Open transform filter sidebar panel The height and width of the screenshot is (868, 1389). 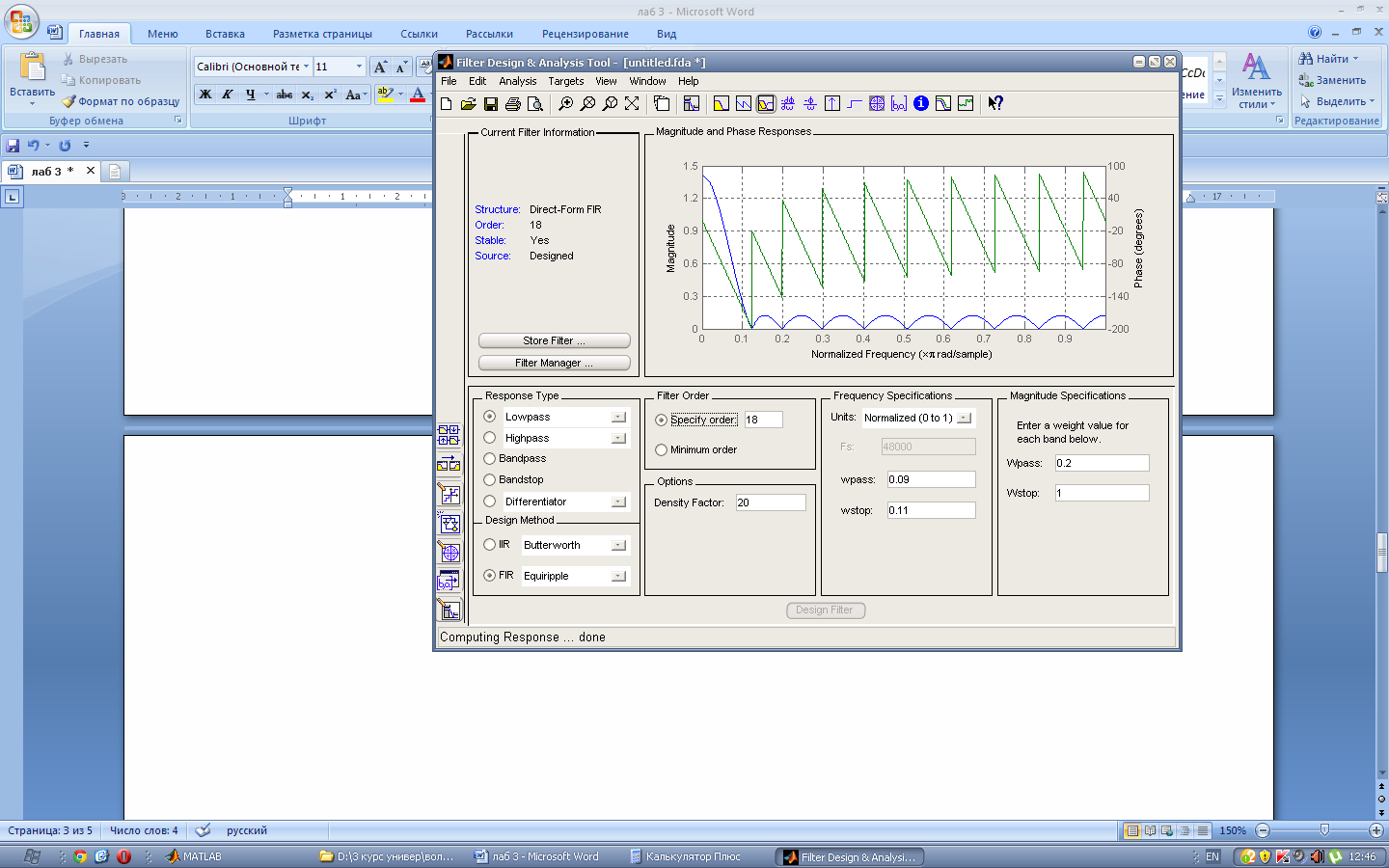coord(449,464)
